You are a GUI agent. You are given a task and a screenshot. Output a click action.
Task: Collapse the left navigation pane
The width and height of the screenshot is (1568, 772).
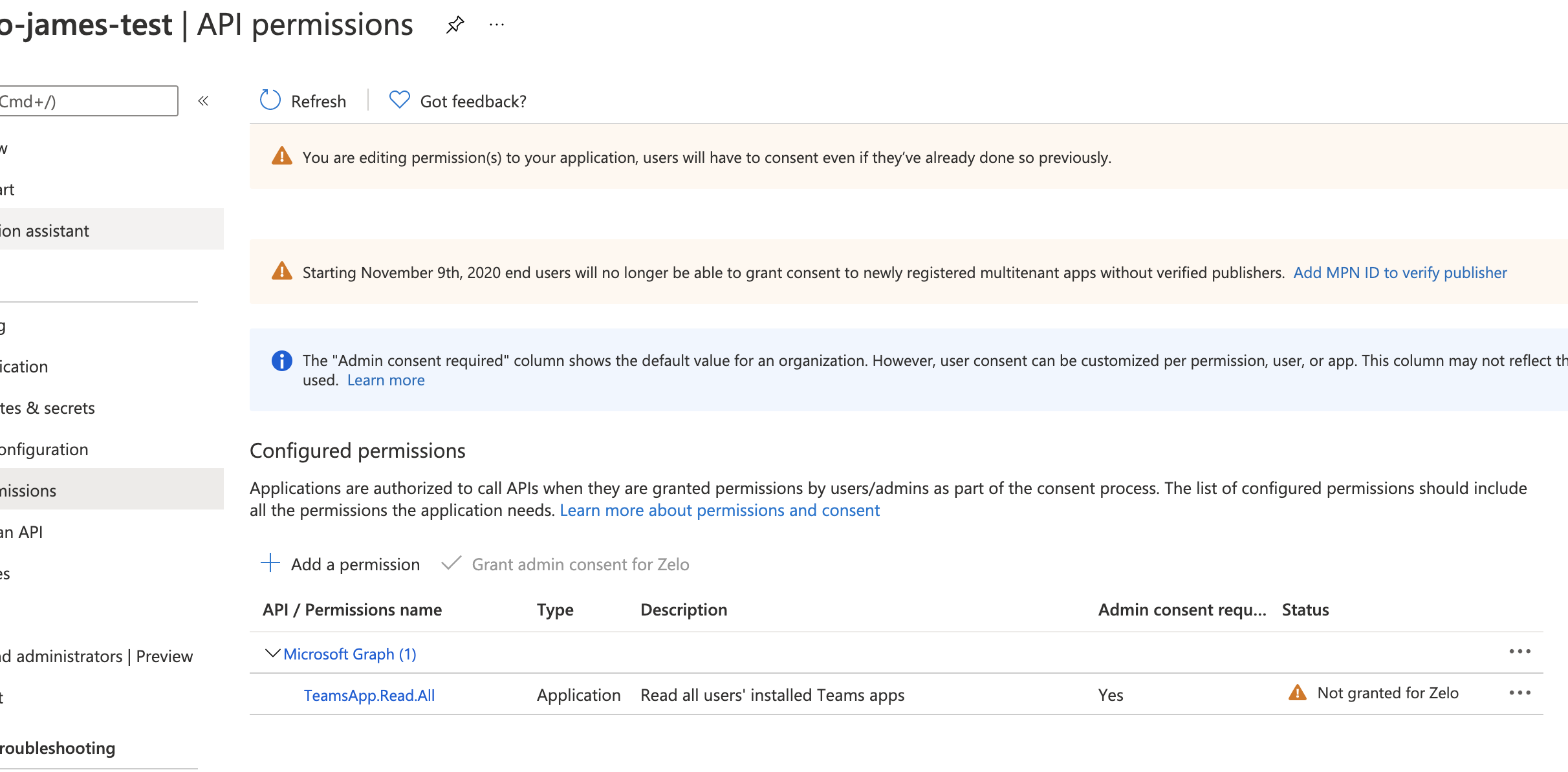[x=202, y=100]
